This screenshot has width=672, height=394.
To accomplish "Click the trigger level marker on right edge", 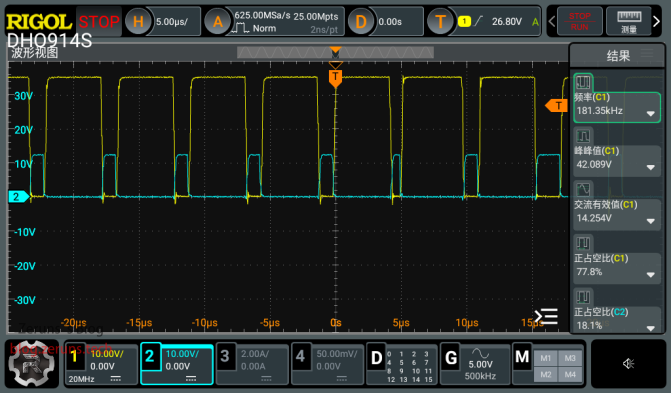I will click(556, 105).
